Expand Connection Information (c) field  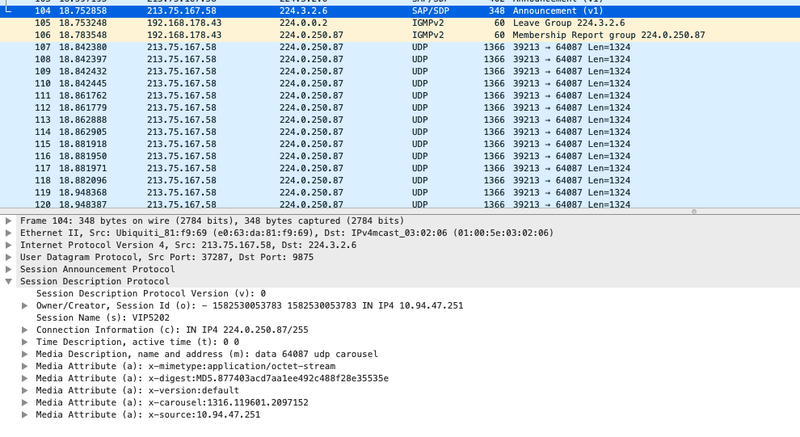point(24,330)
